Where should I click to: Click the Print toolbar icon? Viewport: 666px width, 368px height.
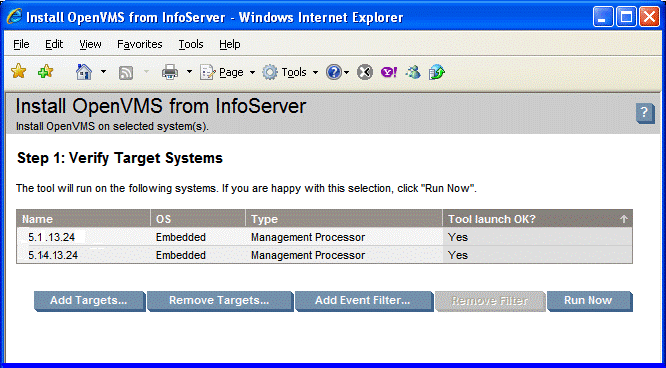coord(170,72)
